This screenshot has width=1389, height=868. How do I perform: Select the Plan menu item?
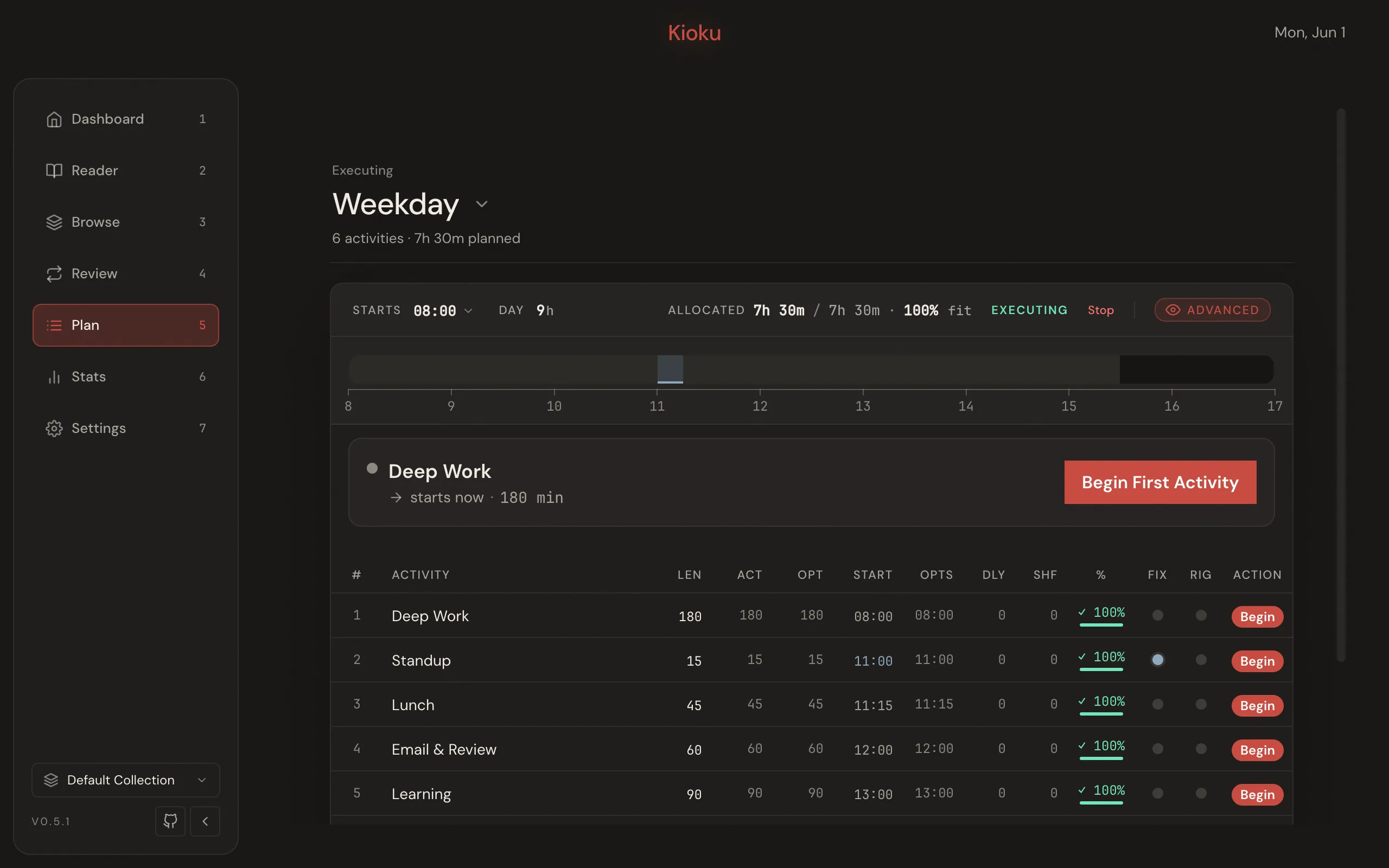(126, 325)
